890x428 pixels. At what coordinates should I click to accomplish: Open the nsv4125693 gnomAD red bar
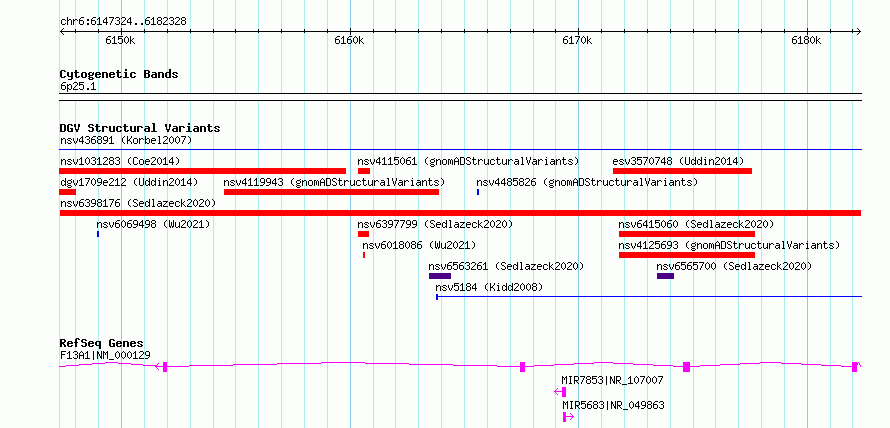click(687, 255)
